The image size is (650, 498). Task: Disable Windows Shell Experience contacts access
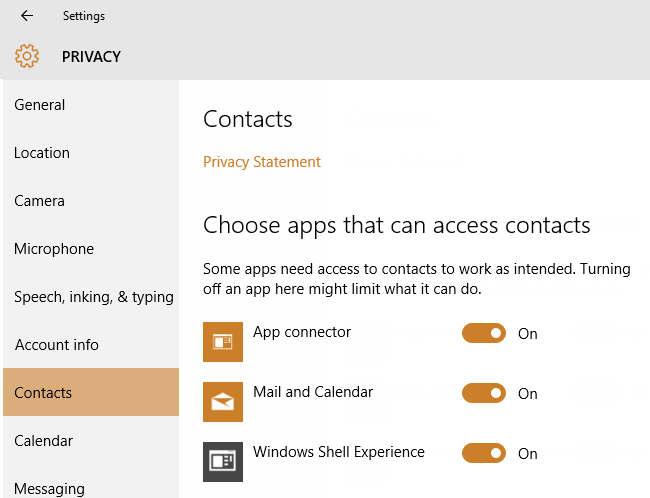click(x=484, y=453)
